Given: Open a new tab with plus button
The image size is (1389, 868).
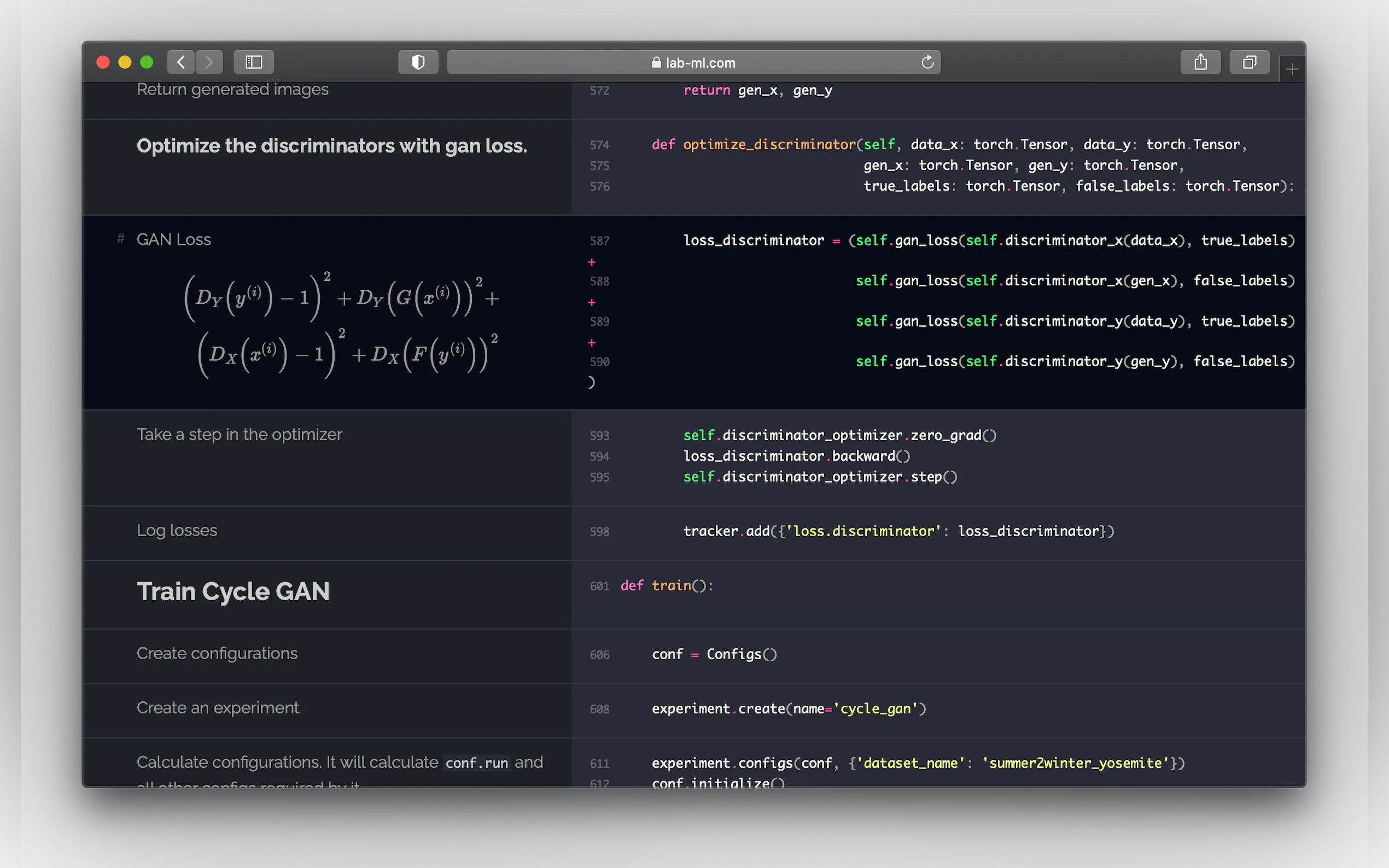Looking at the screenshot, I should click(x=1292, y=69).
